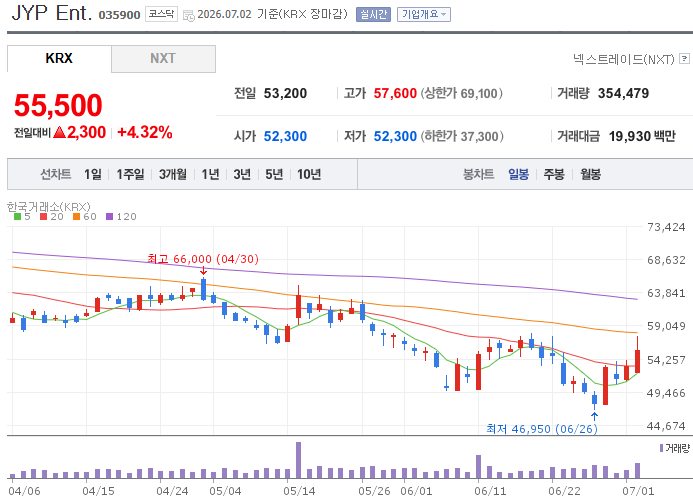Select the 일봉 daily candle chart
This screenshot has width=693, height=499.
click(x=518, y=174)
